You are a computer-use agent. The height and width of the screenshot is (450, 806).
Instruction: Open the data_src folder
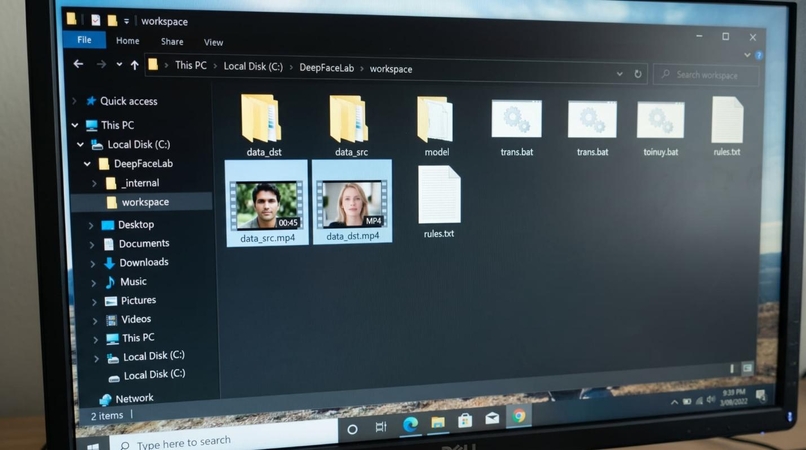point(351,125)
